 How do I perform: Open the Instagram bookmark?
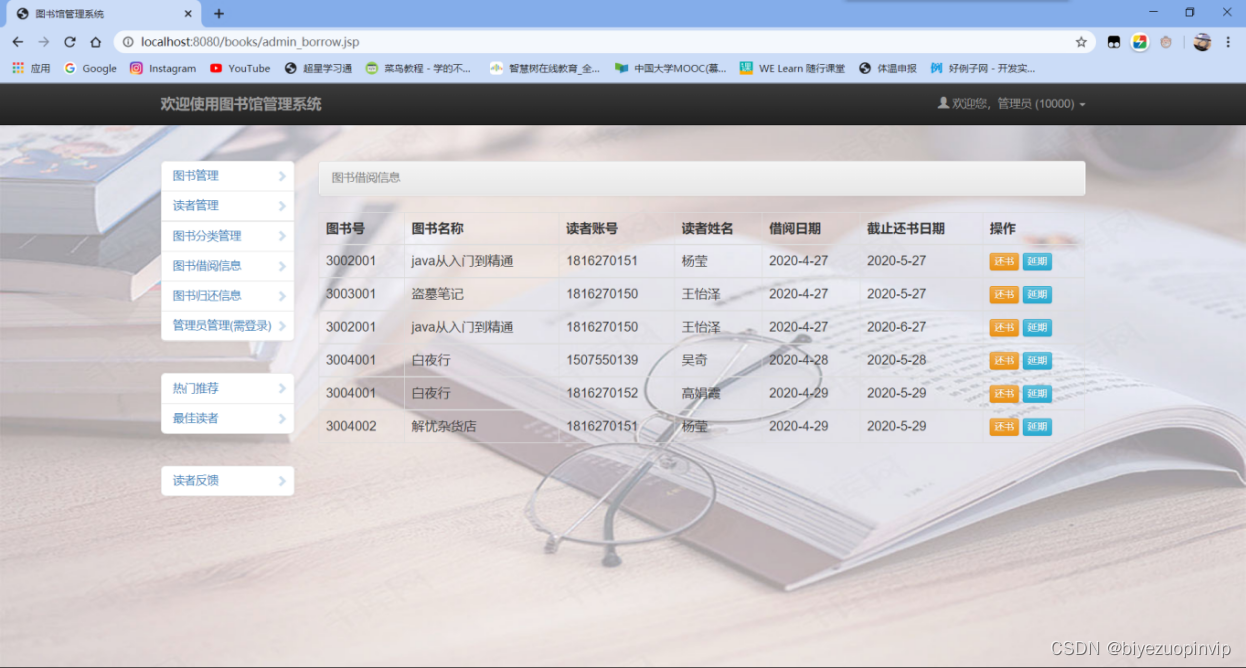coord(163,68)
